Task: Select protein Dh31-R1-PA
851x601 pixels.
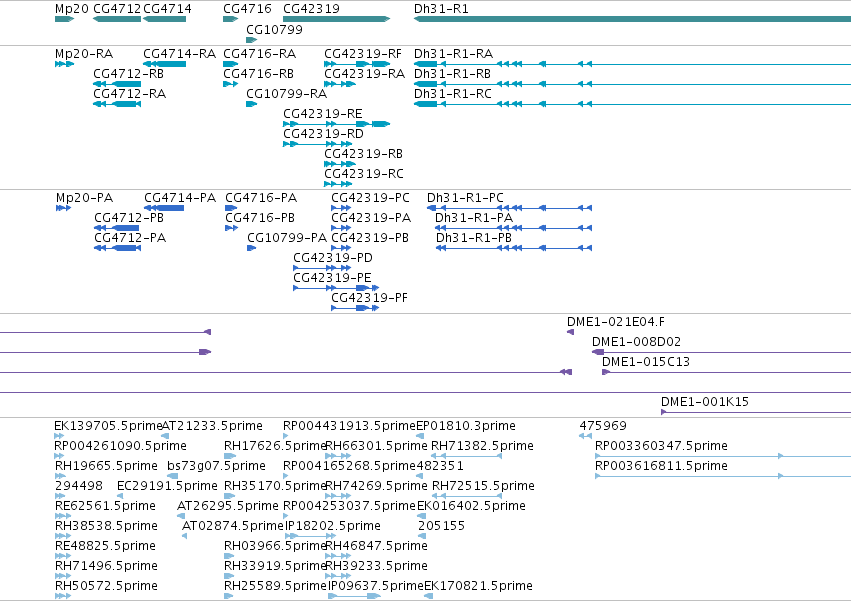Action: point(474,218)
